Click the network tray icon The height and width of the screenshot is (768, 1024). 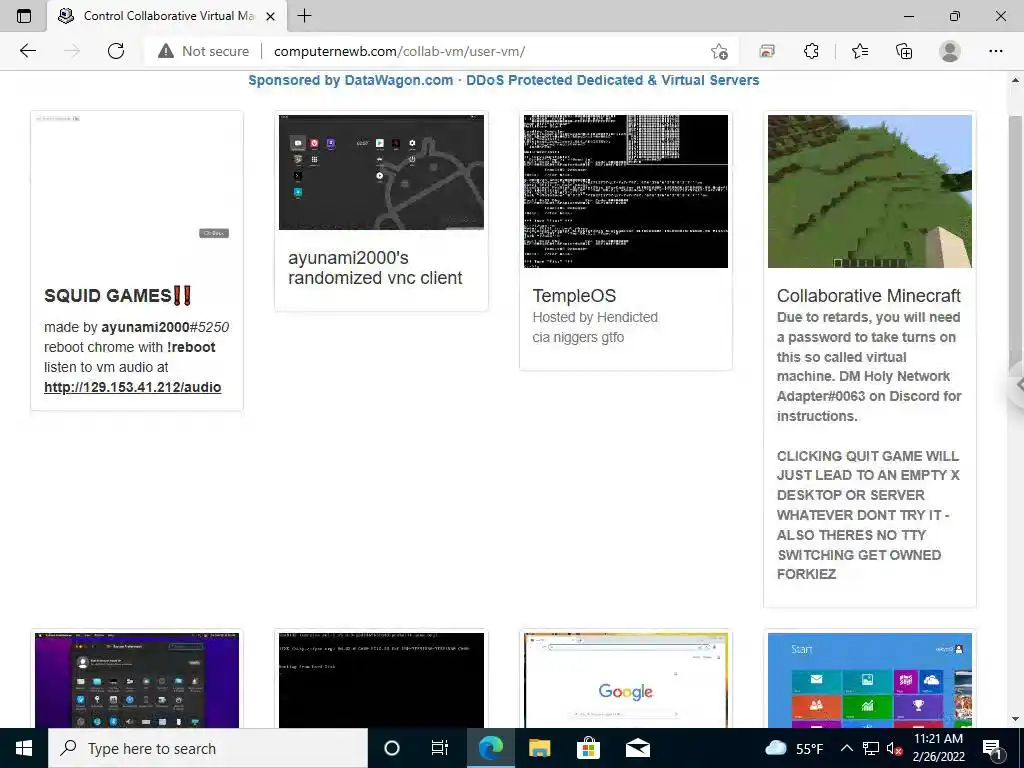pyautogui.click(x=871, y=748)
